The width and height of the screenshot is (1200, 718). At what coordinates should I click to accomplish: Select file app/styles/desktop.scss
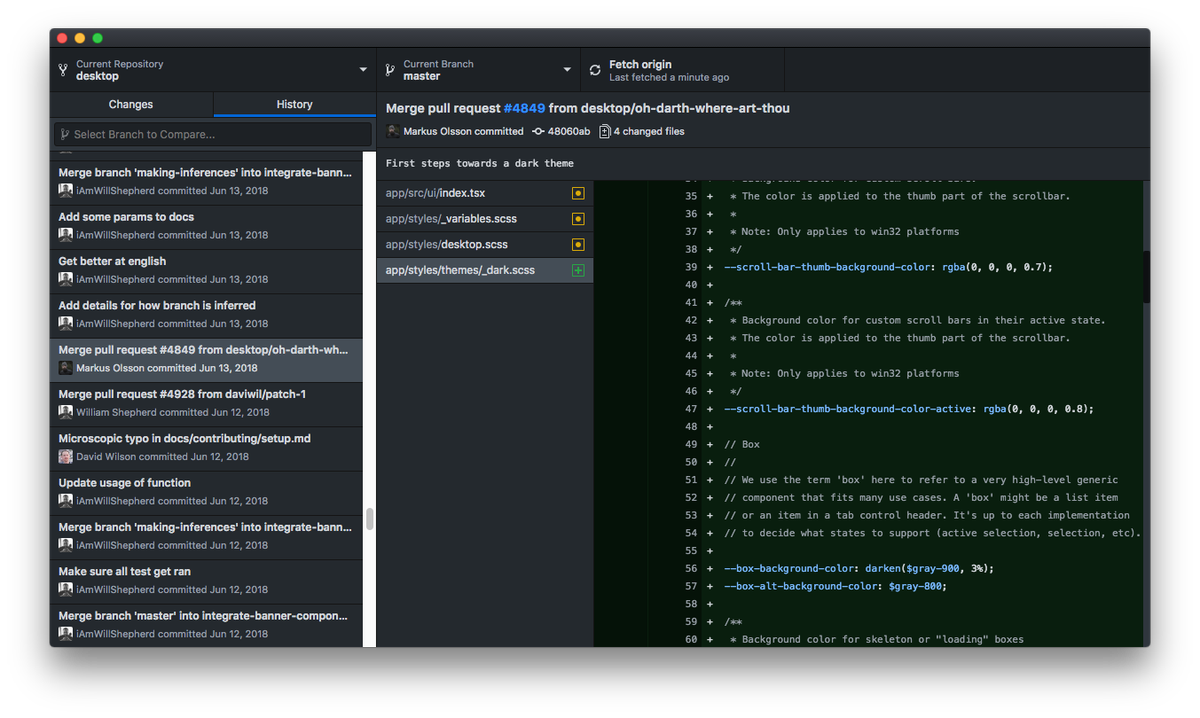coord(485,245)
